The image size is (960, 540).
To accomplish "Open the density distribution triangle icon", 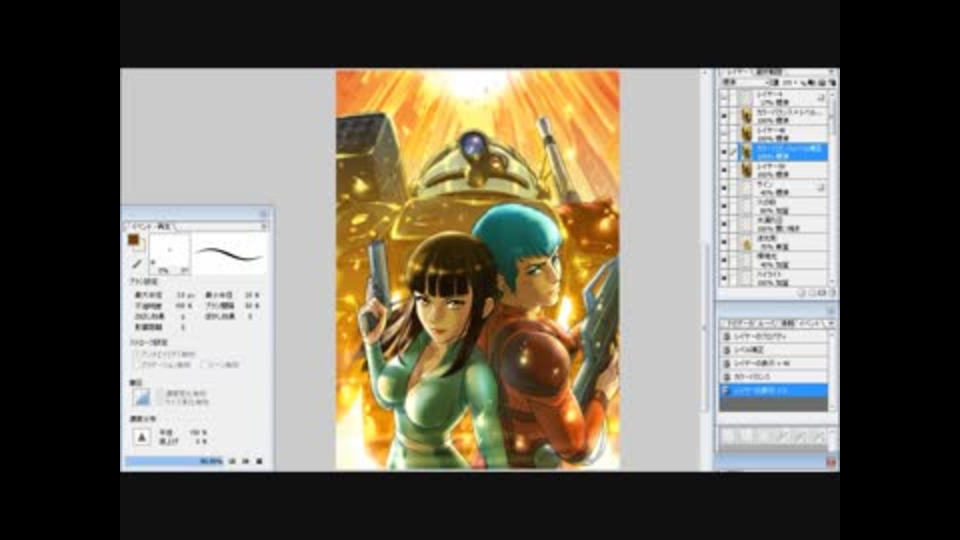I will (141, 437).
